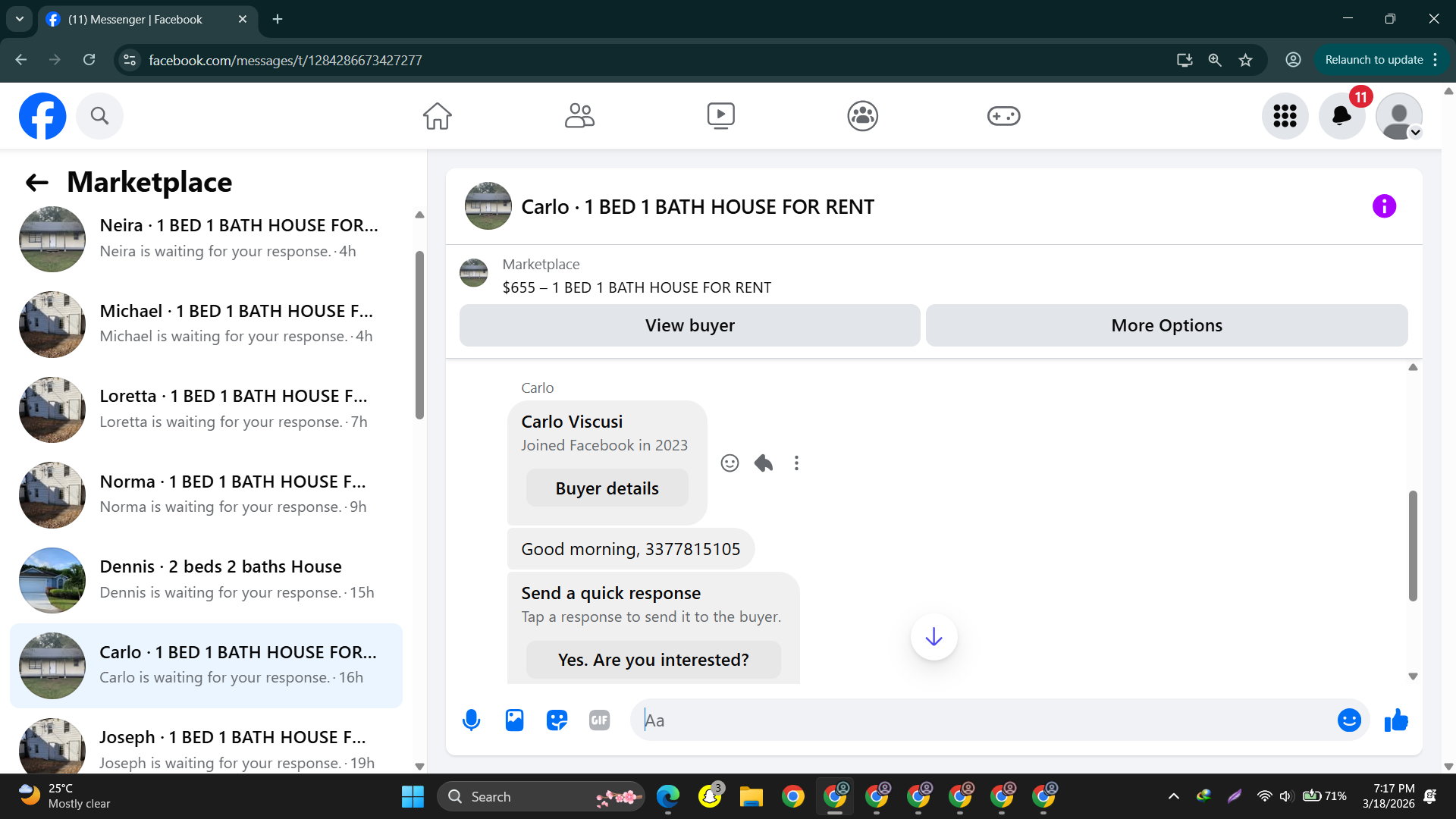Open the Chrome tab search dropdown
Viewport: 1456px width, 819px height.
point(20,19)
